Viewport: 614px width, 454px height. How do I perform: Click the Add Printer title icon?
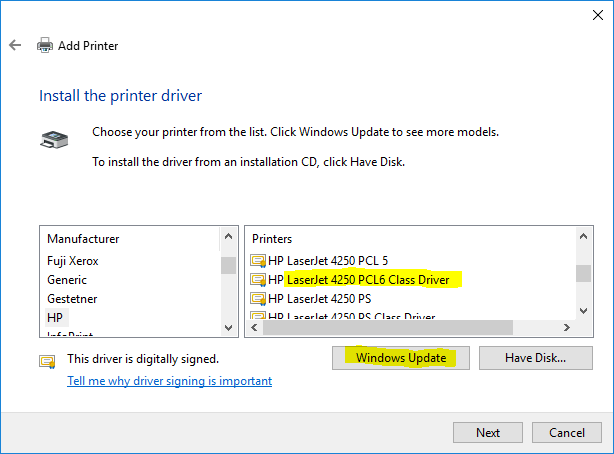pyautogui.click(x=45, y=45)
